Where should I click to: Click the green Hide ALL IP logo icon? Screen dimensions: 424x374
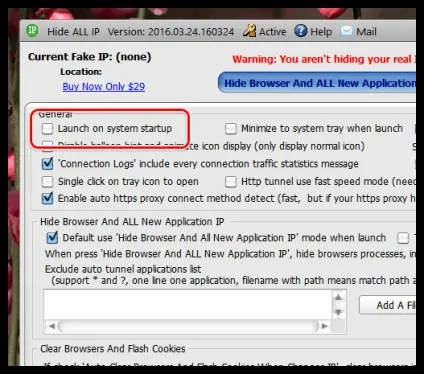32,31
